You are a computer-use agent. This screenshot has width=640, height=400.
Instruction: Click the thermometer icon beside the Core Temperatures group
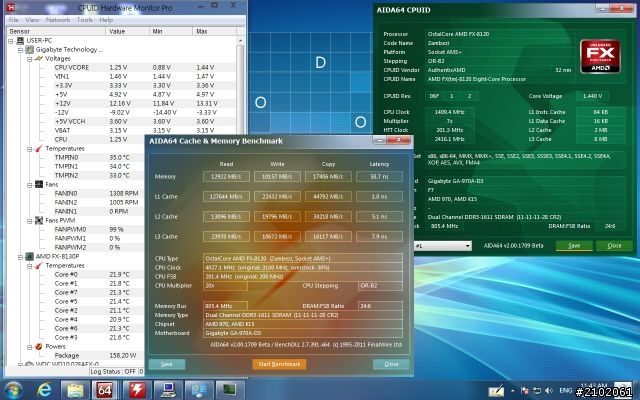coord(39,265)
